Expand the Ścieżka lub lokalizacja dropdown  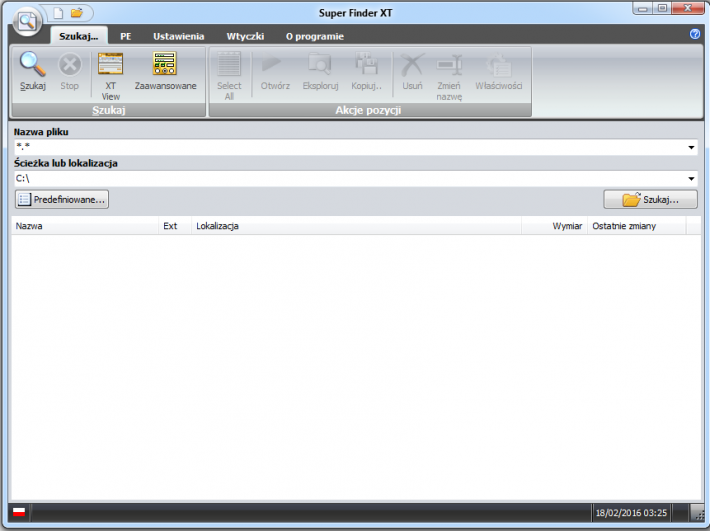pos(691,179)
